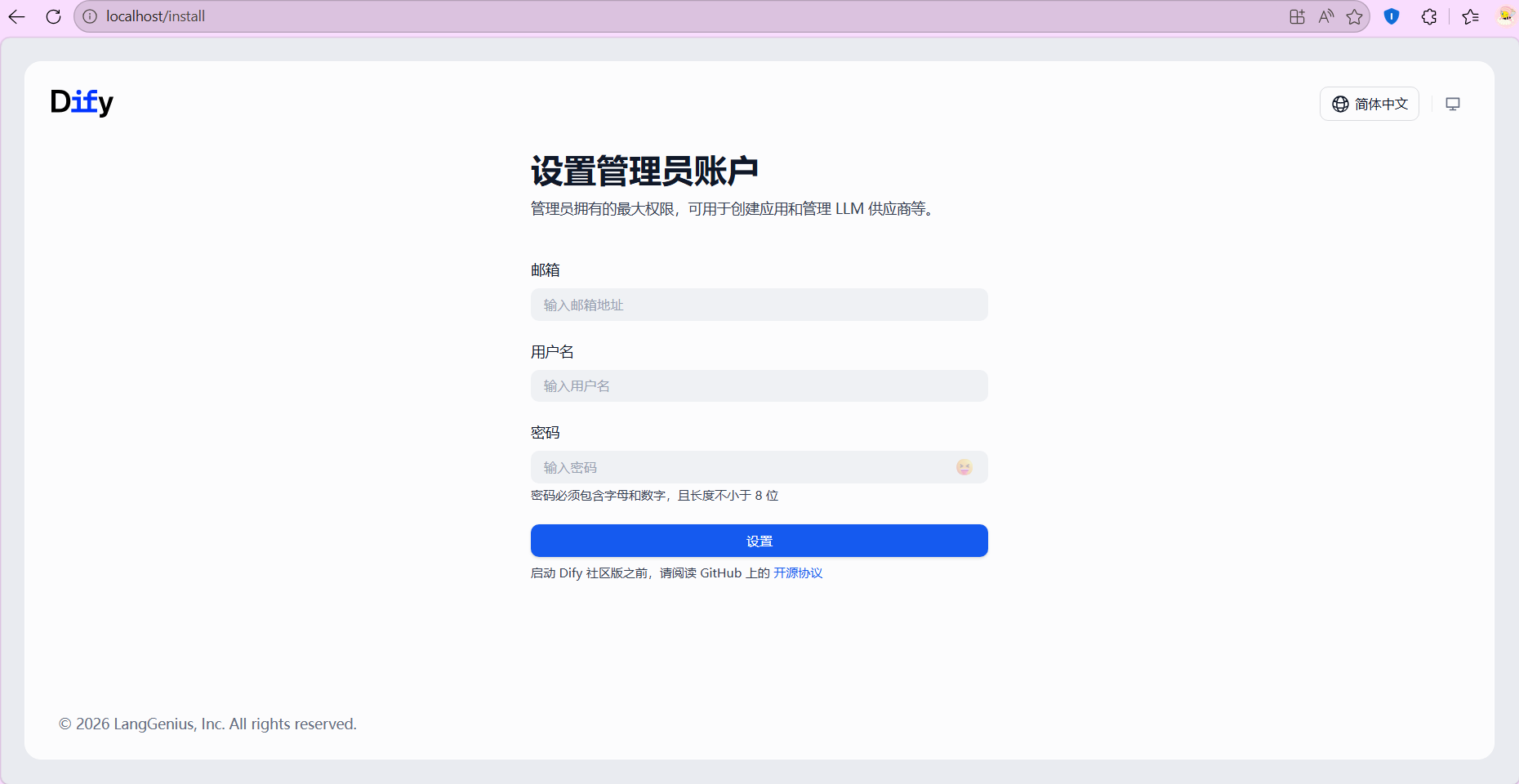The height and width of the screenshot is (784, 1519).
Task: Focus the 用户名 username input field
Action: [x=759, y=385]
